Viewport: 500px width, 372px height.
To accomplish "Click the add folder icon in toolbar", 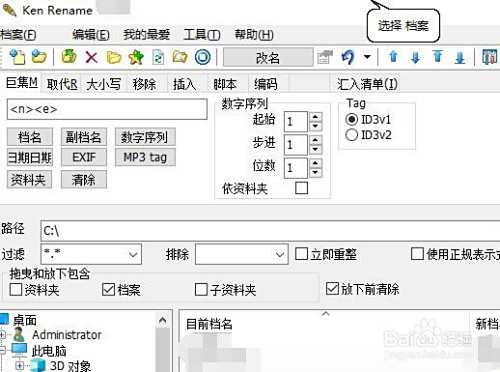I will coord(39,57).
